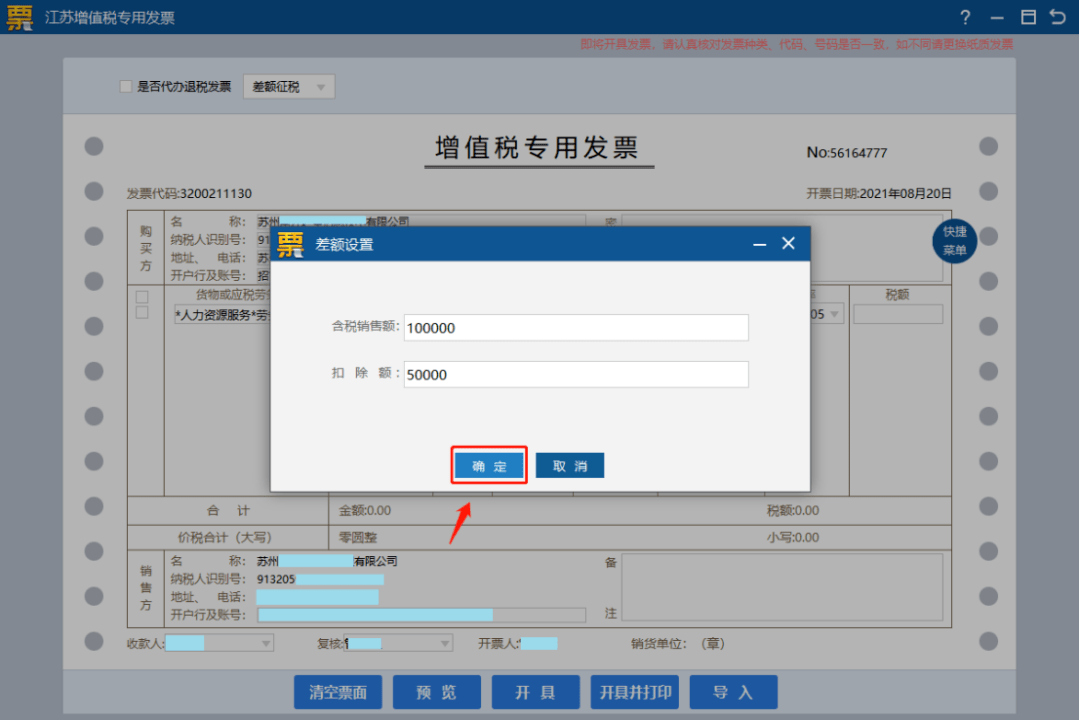Click the 差额设置 dialog title
The width and height of the screenshot is (1080, 720).
344,245
